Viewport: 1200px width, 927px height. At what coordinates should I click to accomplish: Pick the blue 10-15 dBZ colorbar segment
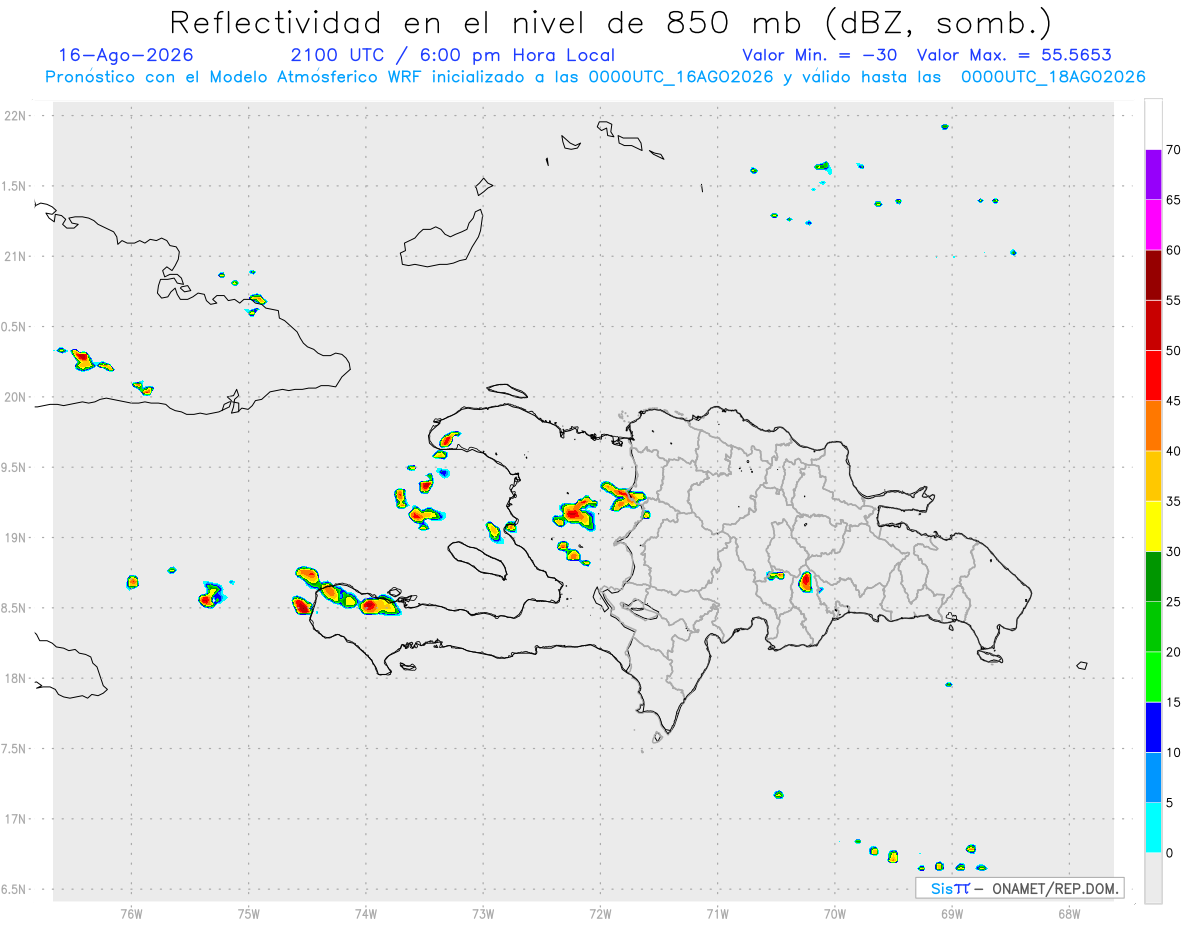[x=1153, y=727]
